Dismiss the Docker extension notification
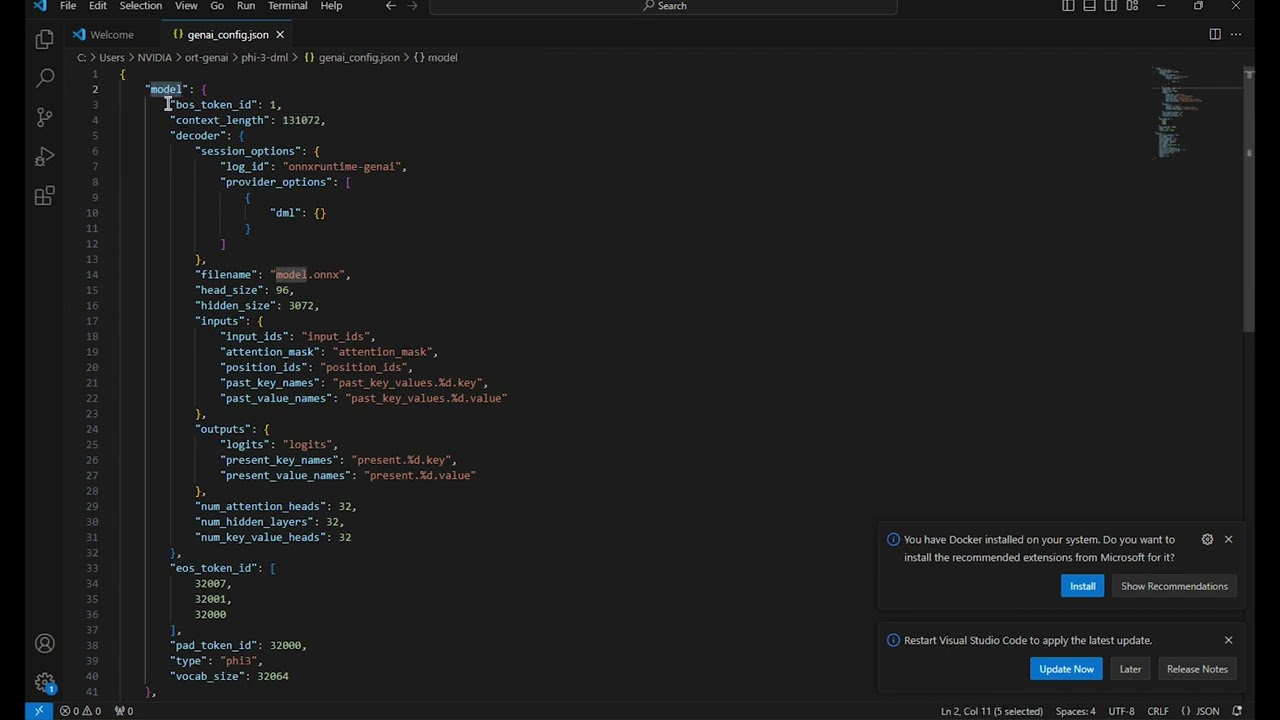 (x=1228, y=540)
